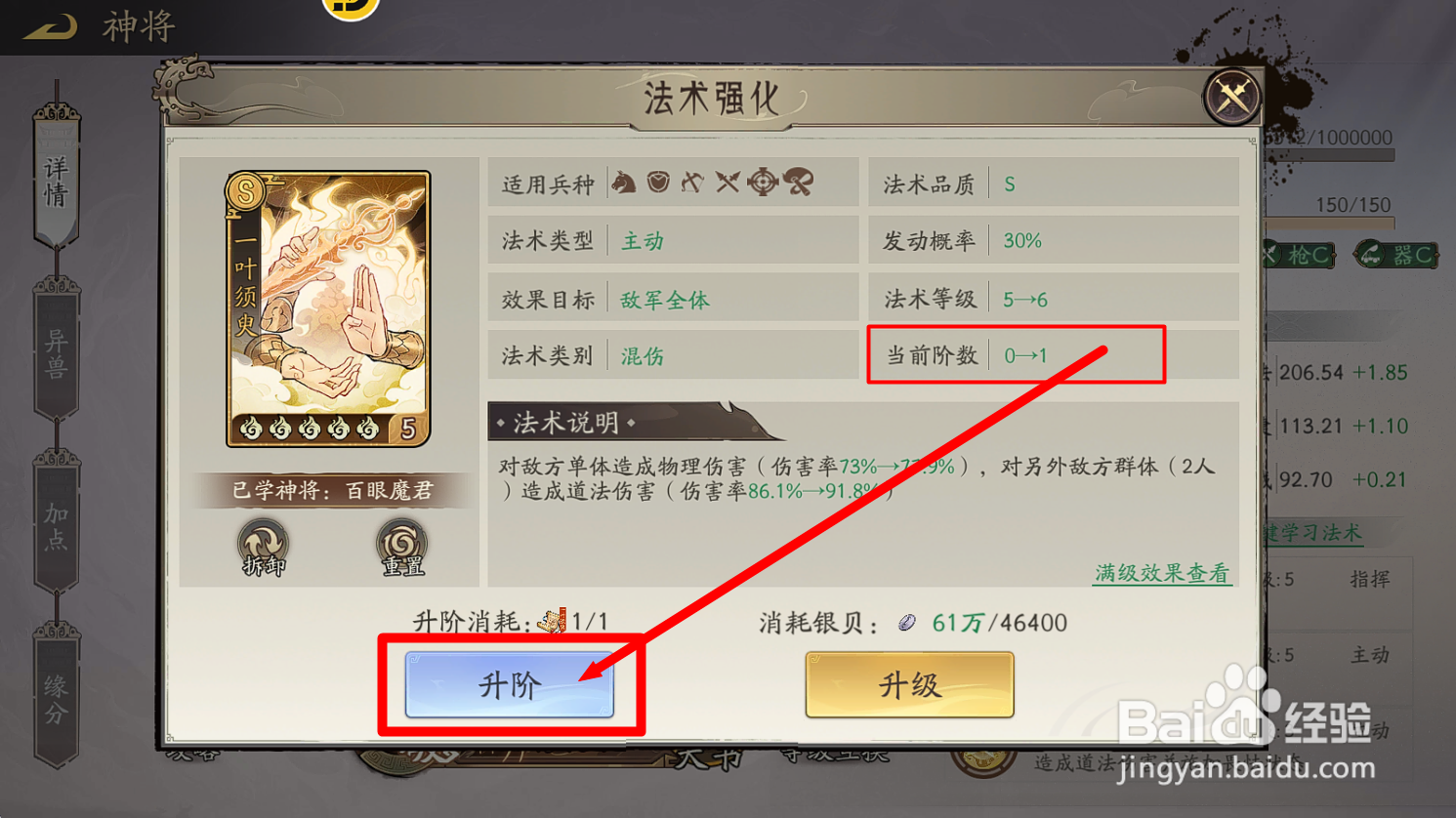Click the blue 升阶 button
This screenshot has height=818, width=1456.
[509, 685]
